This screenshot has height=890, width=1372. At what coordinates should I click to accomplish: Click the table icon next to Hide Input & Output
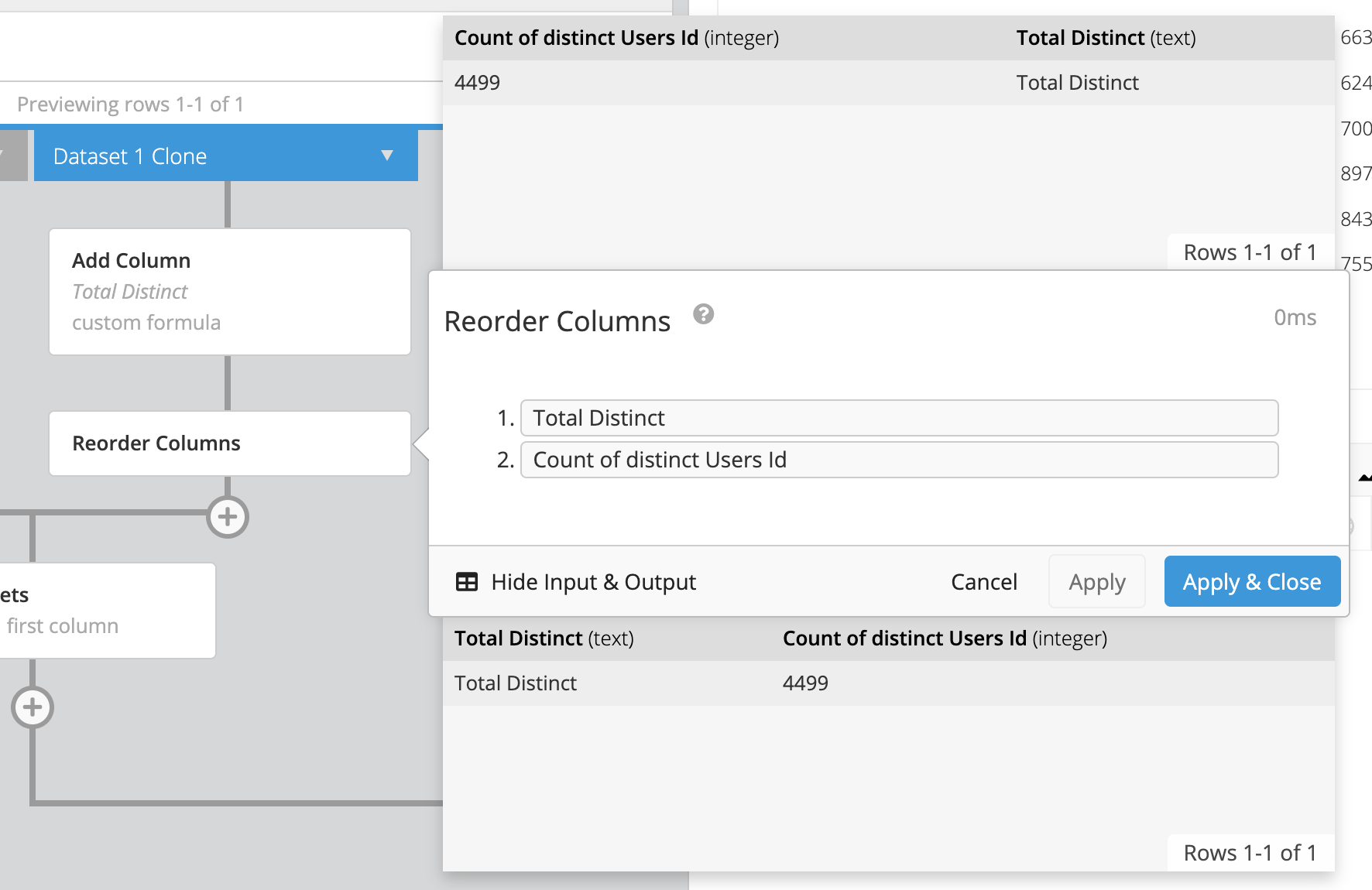[467, 582]
